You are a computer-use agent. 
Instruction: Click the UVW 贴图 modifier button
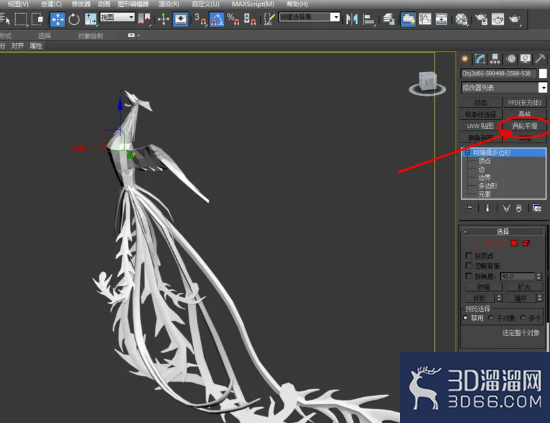coord(481,126)
